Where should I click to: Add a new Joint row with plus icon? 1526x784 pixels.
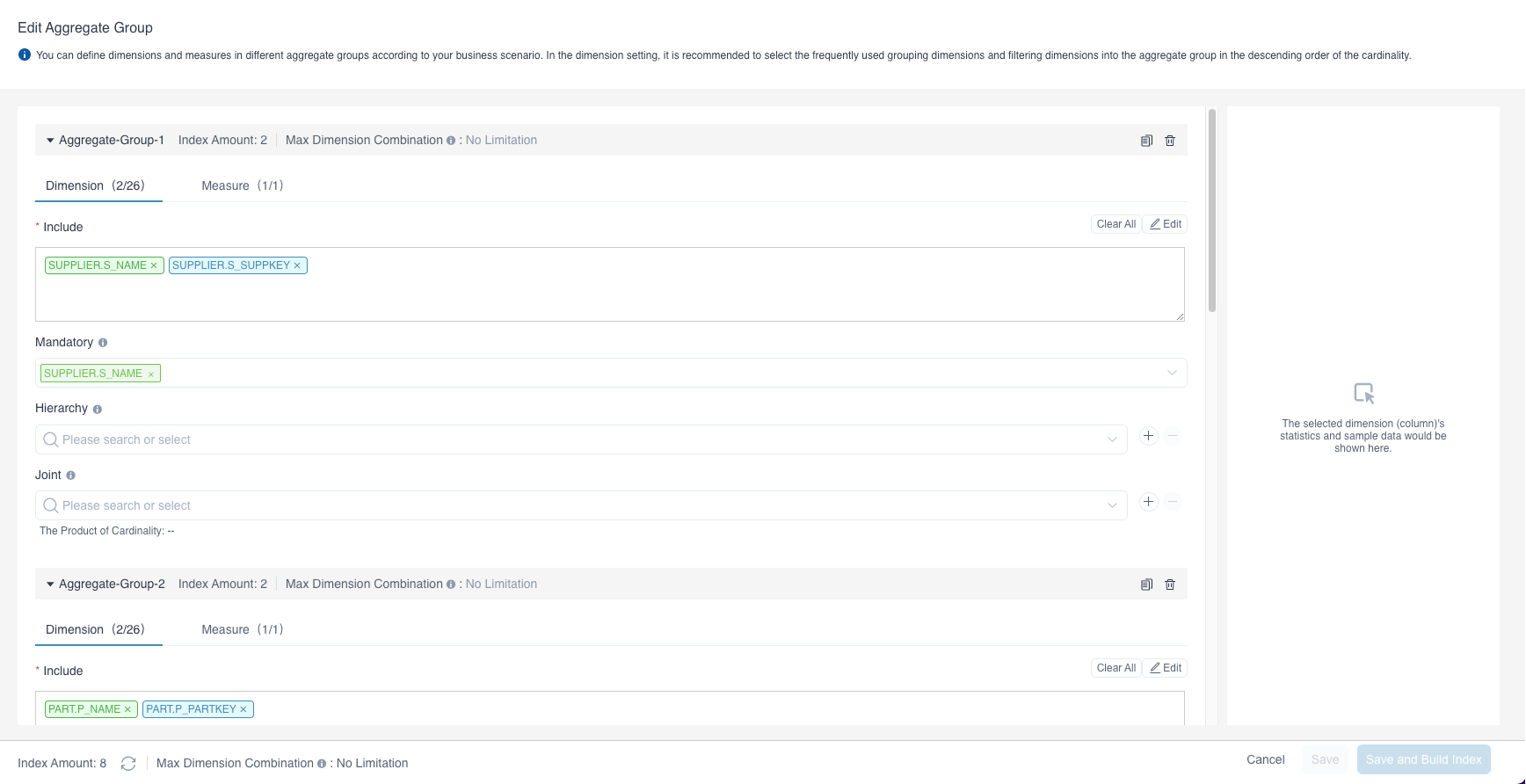click(1148, 502)
